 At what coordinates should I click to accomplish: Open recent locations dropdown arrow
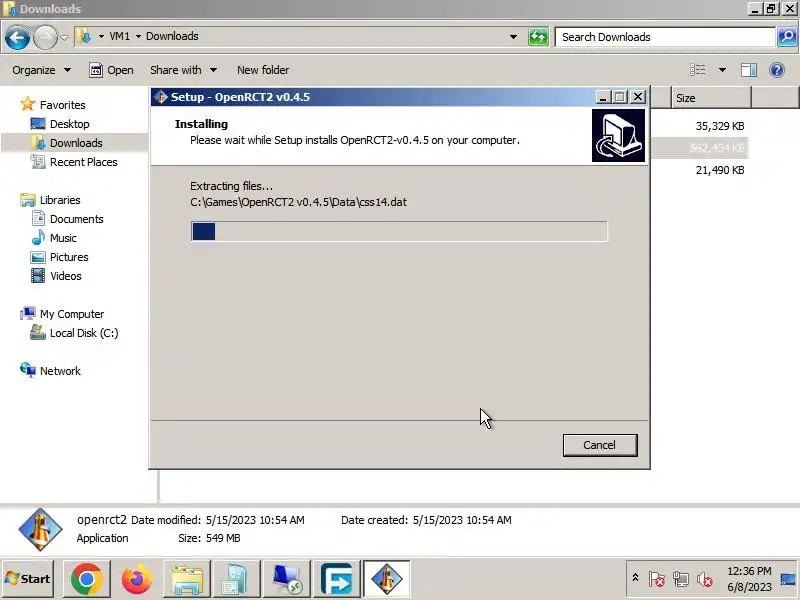pos(65,37)
